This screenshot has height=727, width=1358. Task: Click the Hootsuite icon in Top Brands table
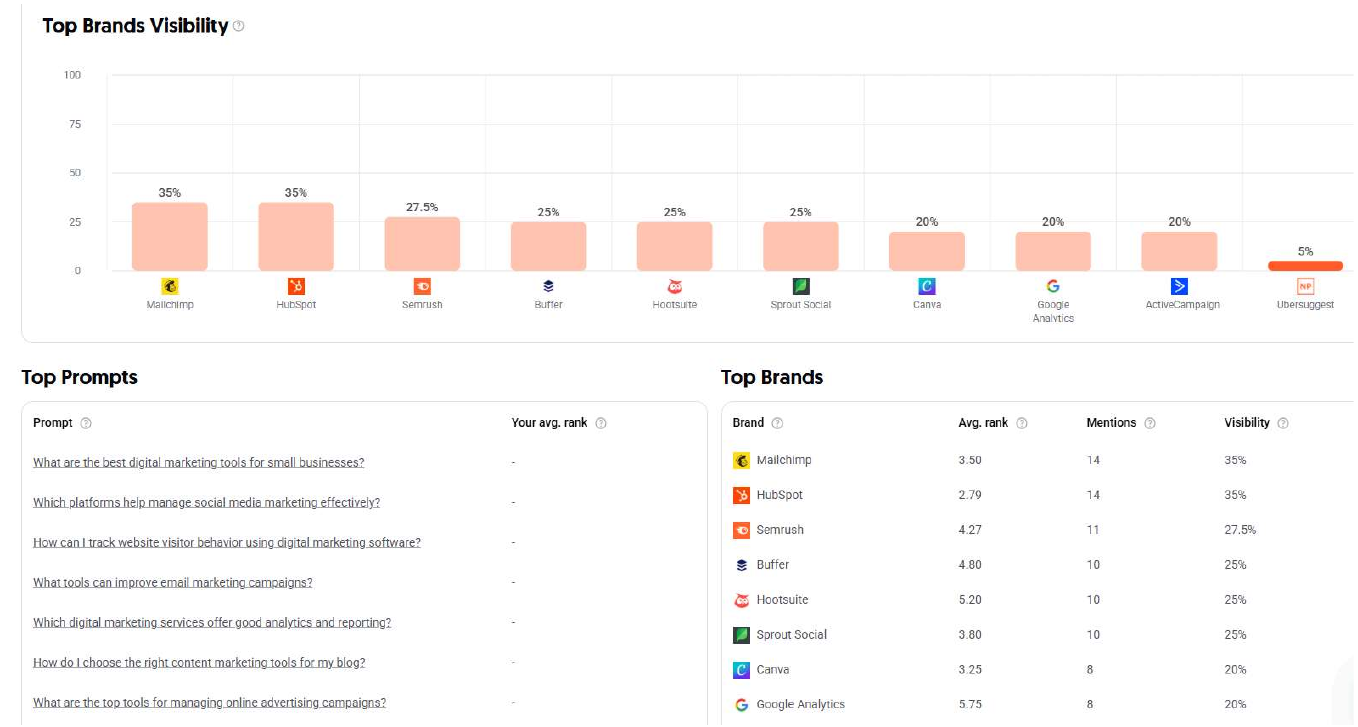coord(742,600)
